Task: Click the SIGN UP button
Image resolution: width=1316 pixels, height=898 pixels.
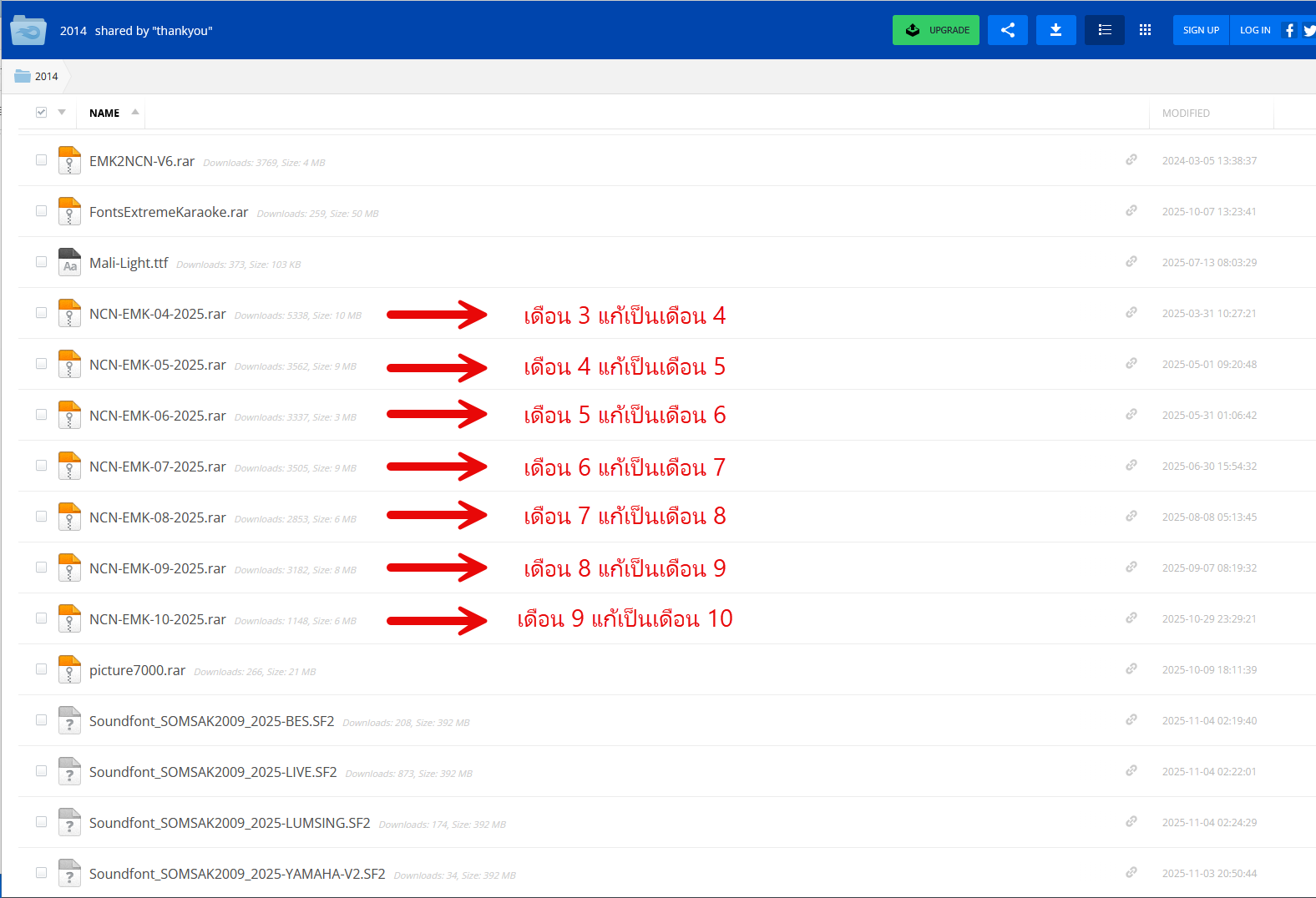Action: coord(1200,30)
